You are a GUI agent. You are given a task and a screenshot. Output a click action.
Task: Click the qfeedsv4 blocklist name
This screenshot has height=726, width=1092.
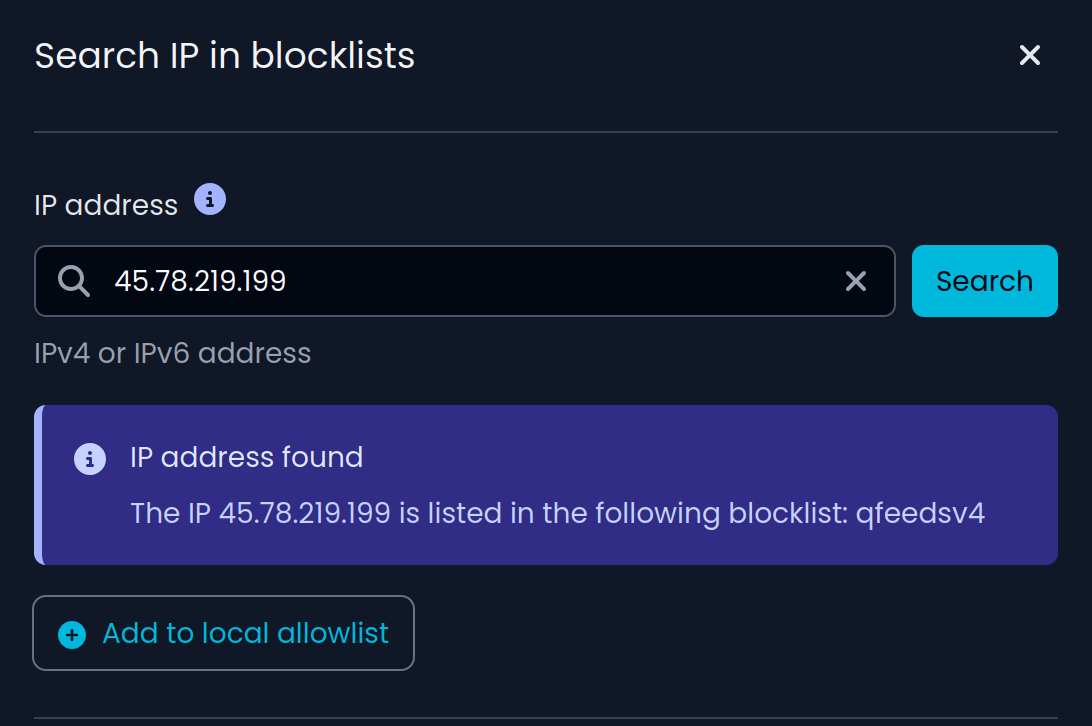coord(920,514)
